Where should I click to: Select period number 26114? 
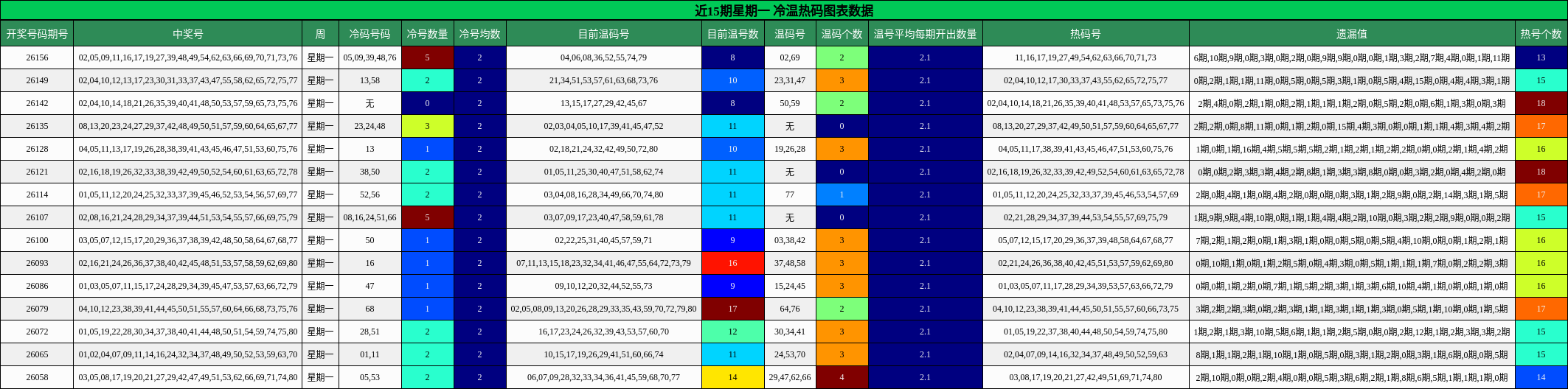pos(37,194)
